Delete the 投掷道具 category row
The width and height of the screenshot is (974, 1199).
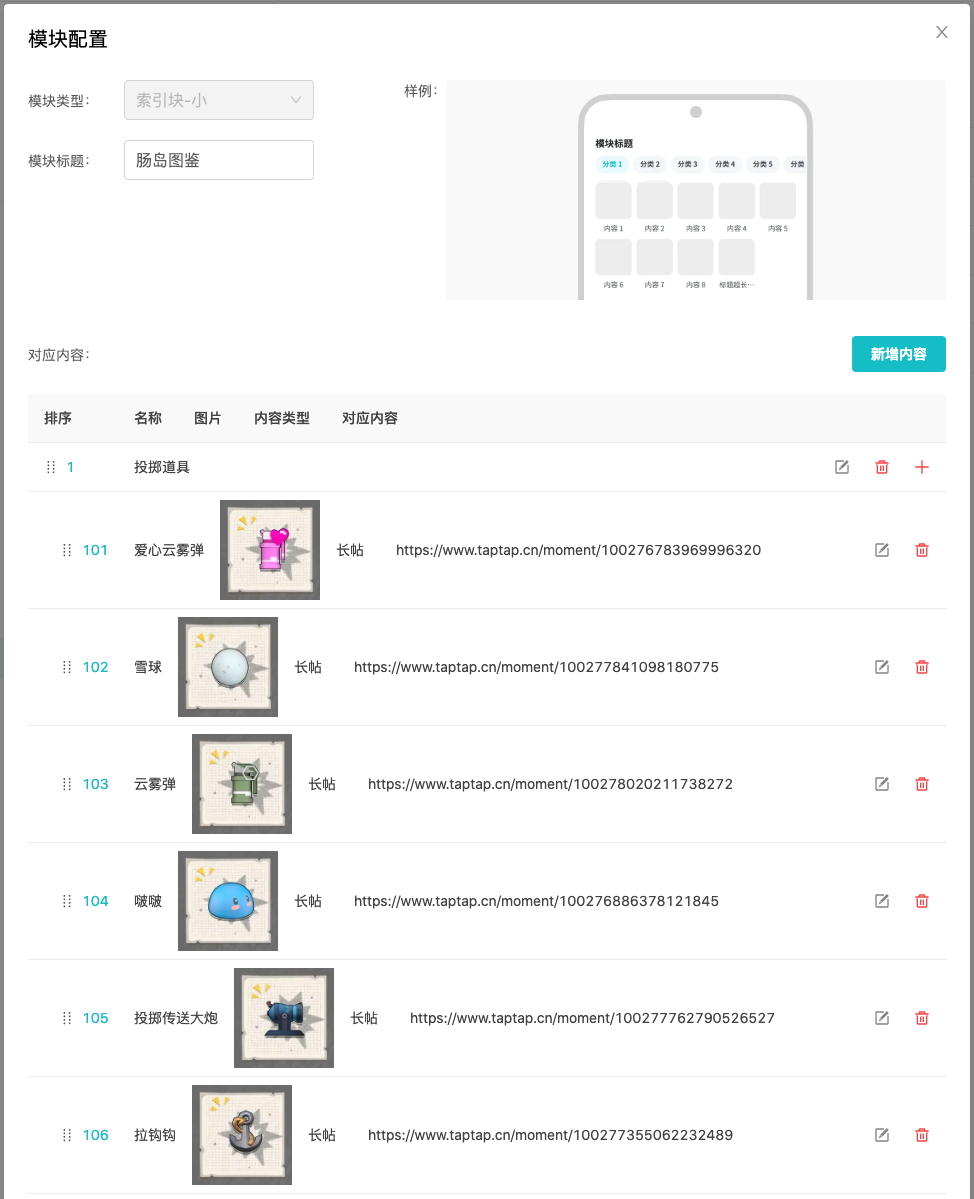click(x=882, y=467)
